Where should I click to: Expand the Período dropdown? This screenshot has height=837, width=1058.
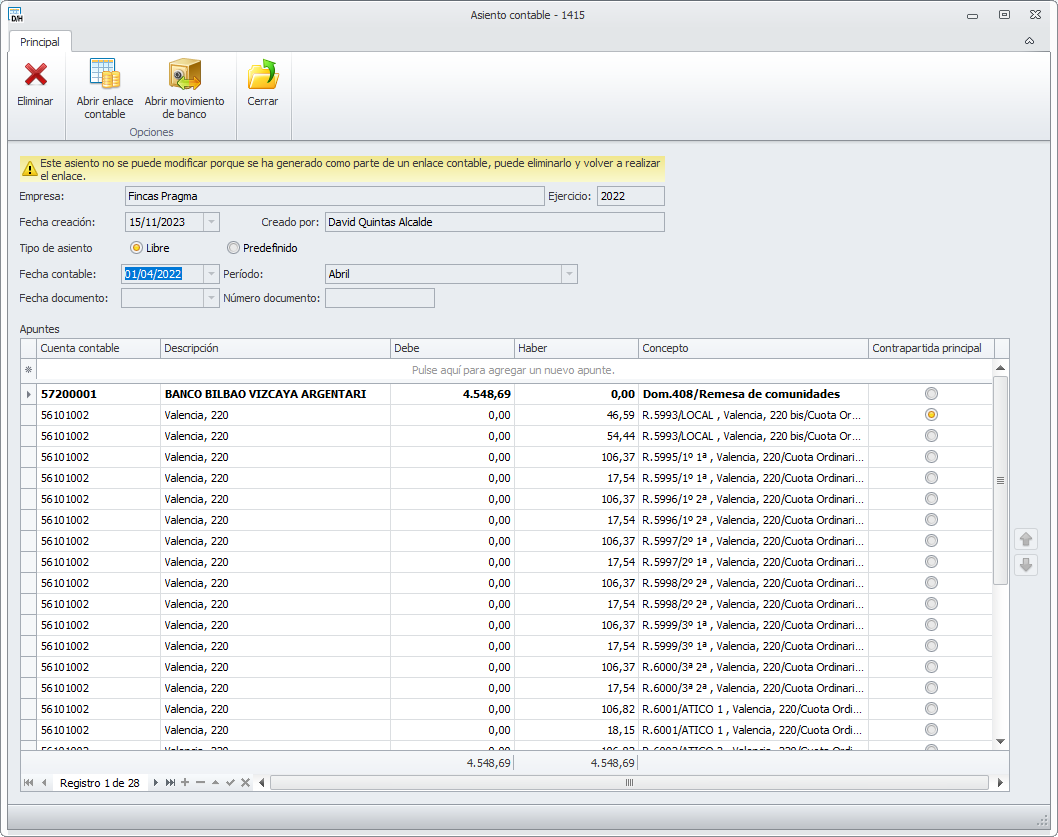coord(568,274)
